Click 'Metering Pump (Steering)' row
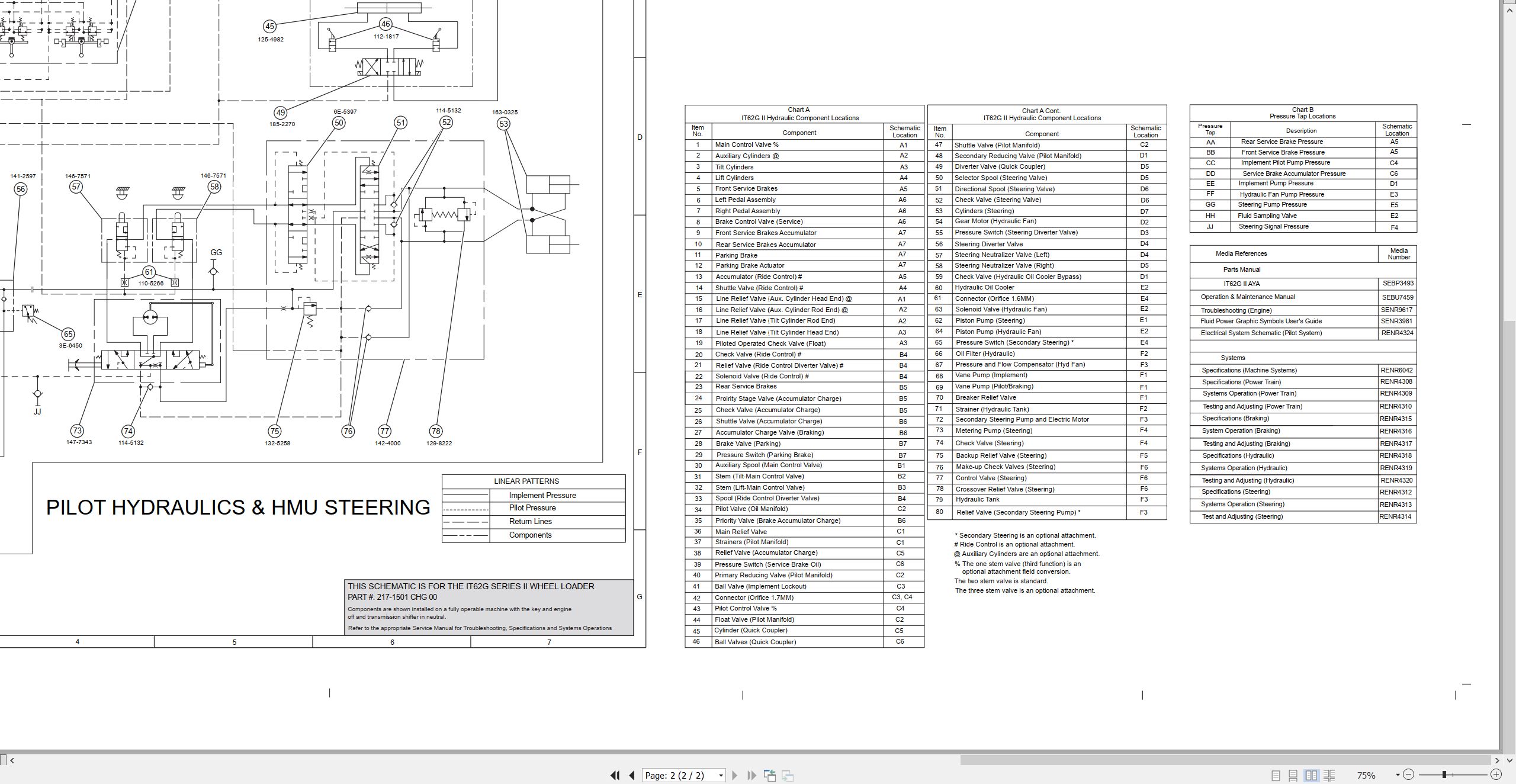Image resolution: width=1516 pixels, height=784 pixels. coord(1047,431)
